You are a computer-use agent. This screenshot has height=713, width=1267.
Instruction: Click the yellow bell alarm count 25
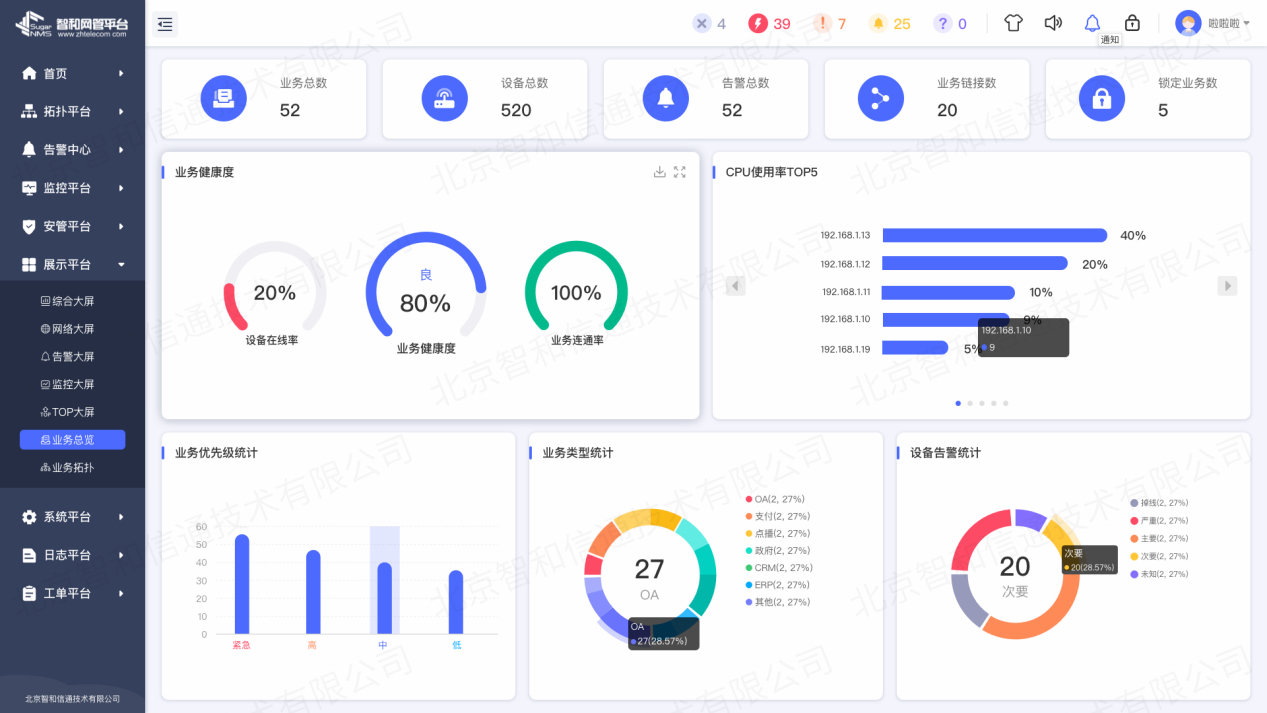(890, 24)
